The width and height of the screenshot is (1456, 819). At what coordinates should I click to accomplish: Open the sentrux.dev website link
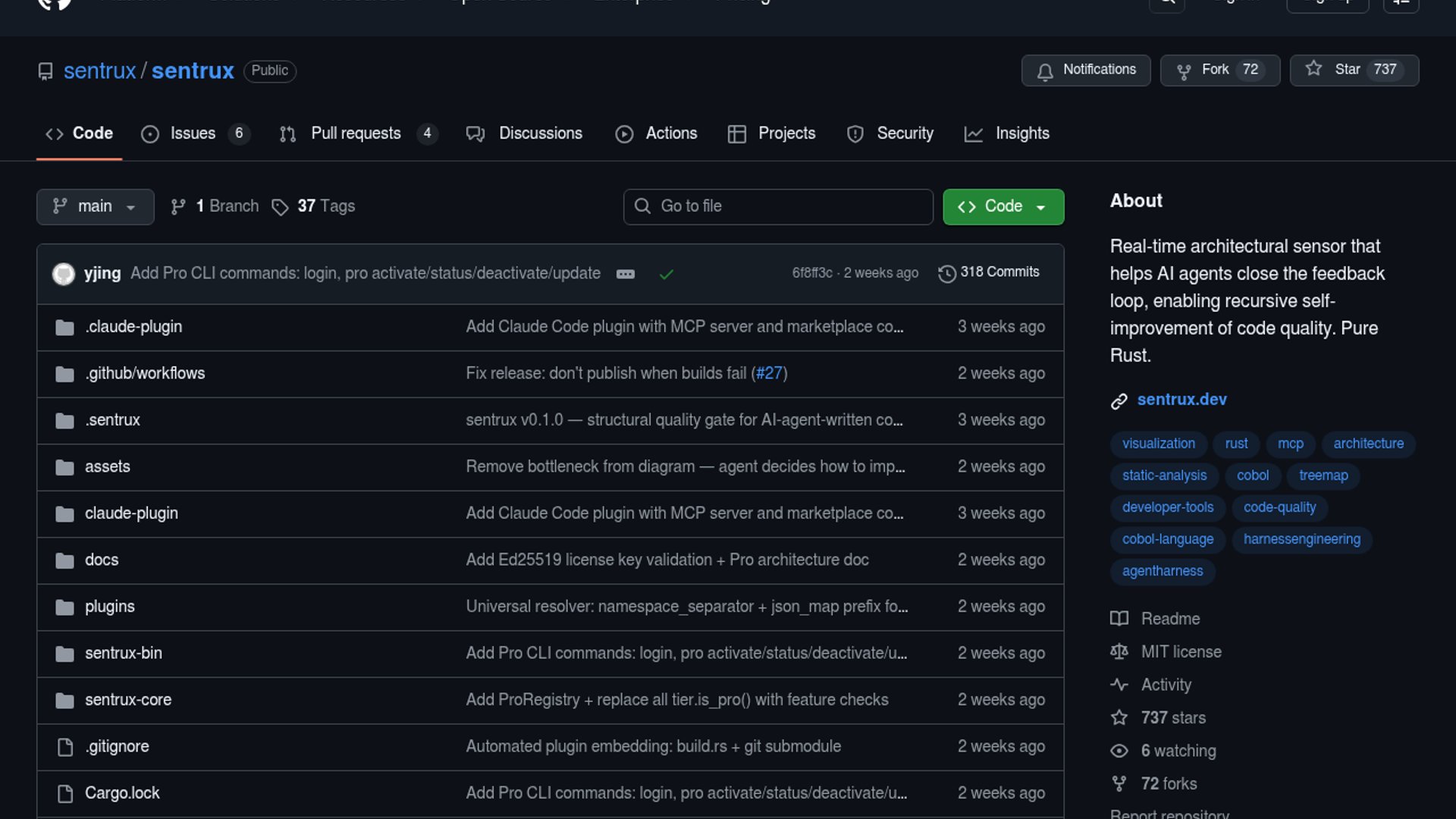(1181, 400)
